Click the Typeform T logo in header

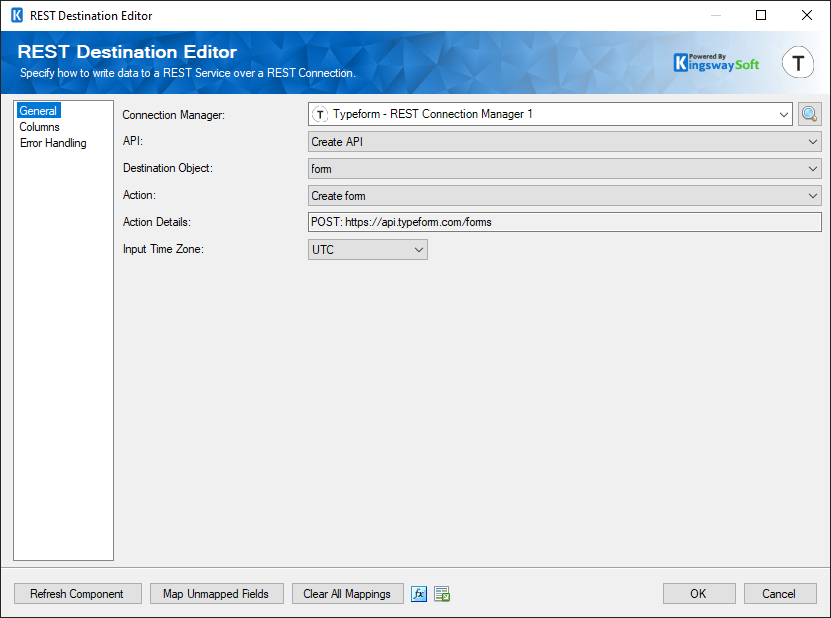tap(798, 63)
